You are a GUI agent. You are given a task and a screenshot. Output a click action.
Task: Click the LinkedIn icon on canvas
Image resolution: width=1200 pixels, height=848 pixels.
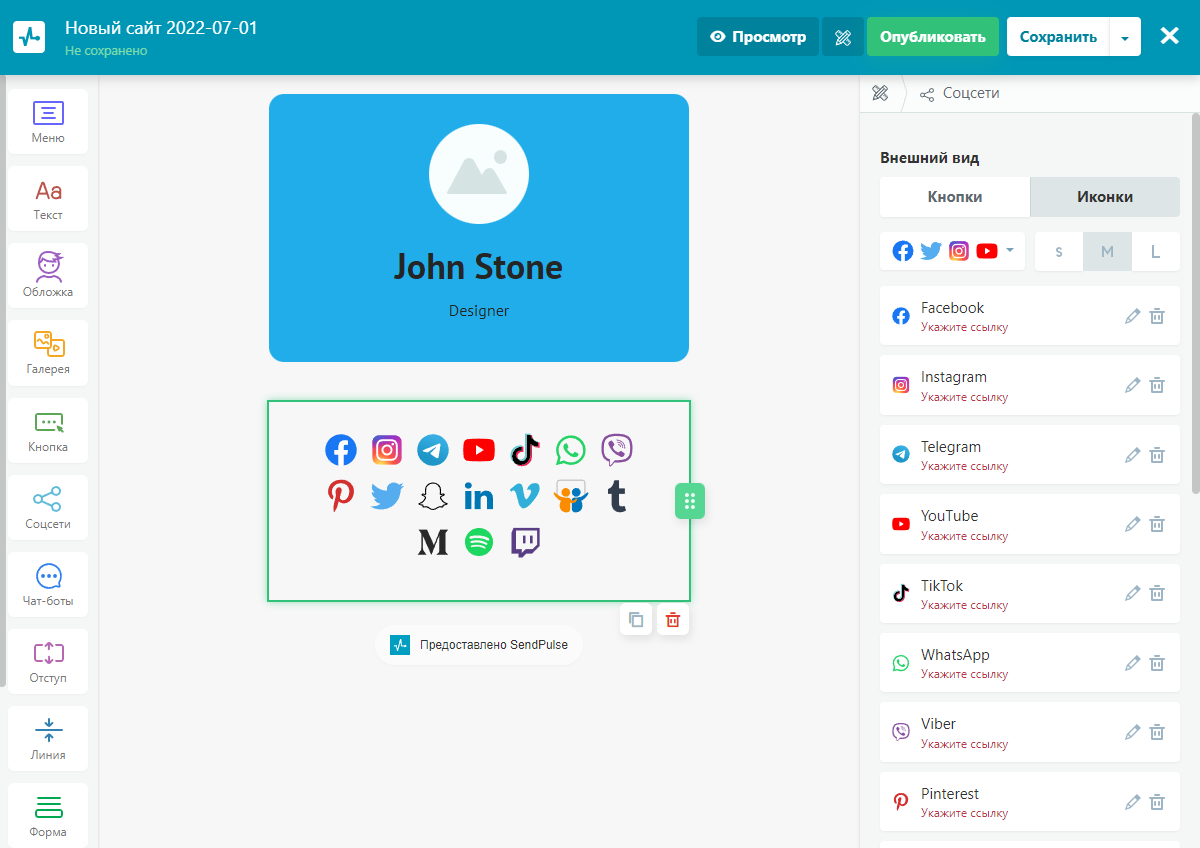(x=479, y=496)
